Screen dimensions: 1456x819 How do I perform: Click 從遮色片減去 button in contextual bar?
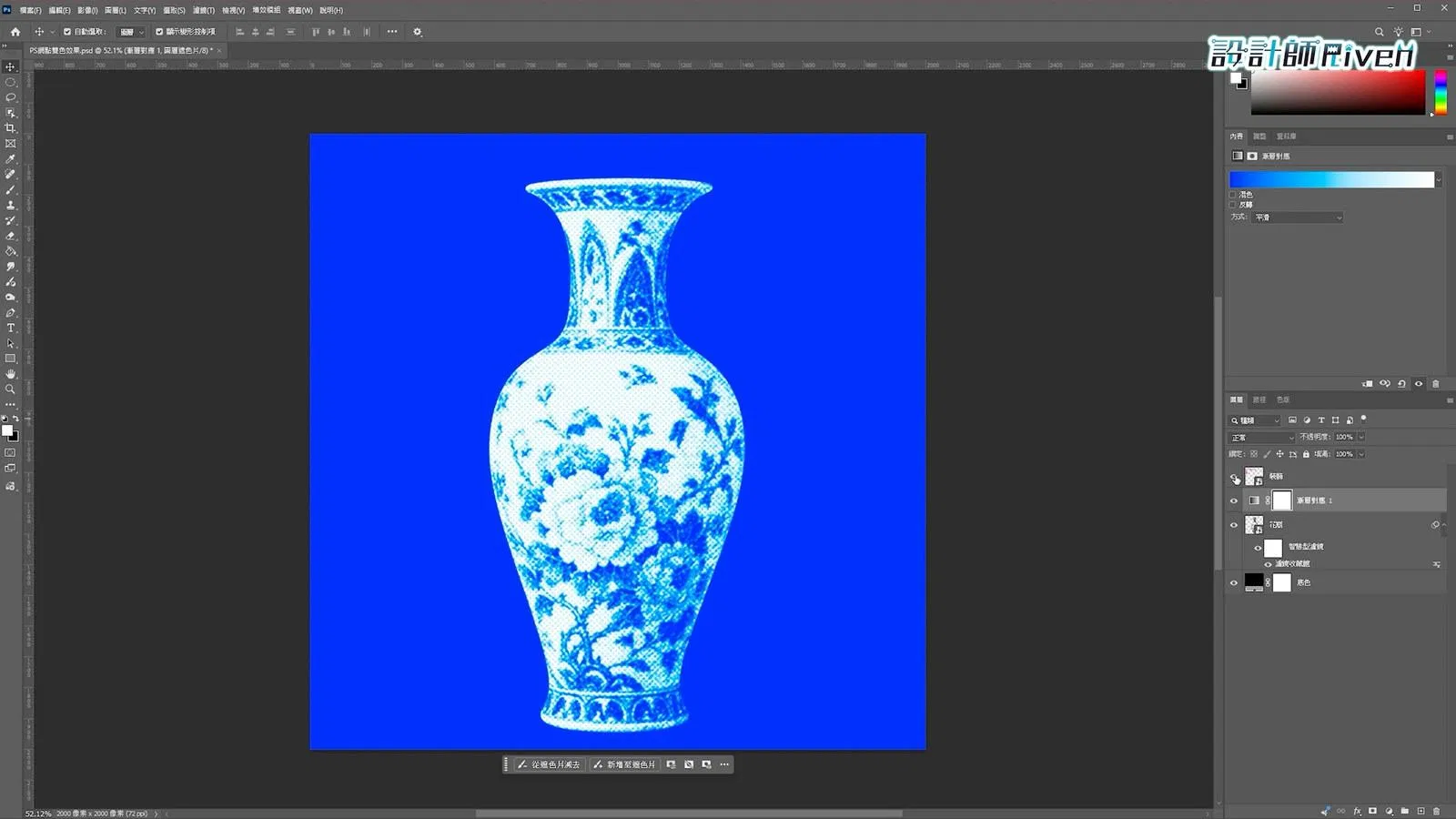pyautogui.click(x=550, y=765)
